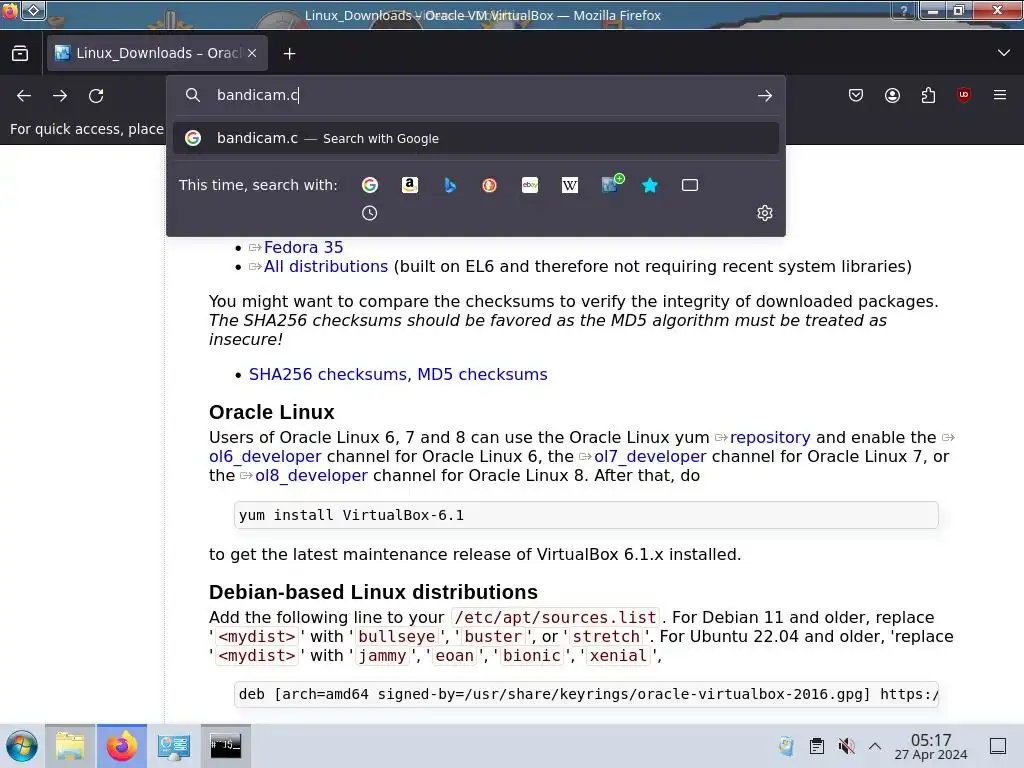Add the VirtualBox search engine shortcut
Screen dimensions: 1024x768
coord(612,184)
